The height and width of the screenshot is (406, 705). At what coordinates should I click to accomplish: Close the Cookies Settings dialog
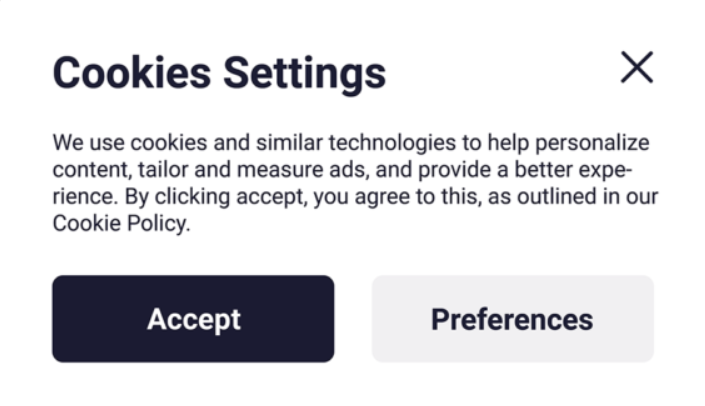[x=636, y=68]
